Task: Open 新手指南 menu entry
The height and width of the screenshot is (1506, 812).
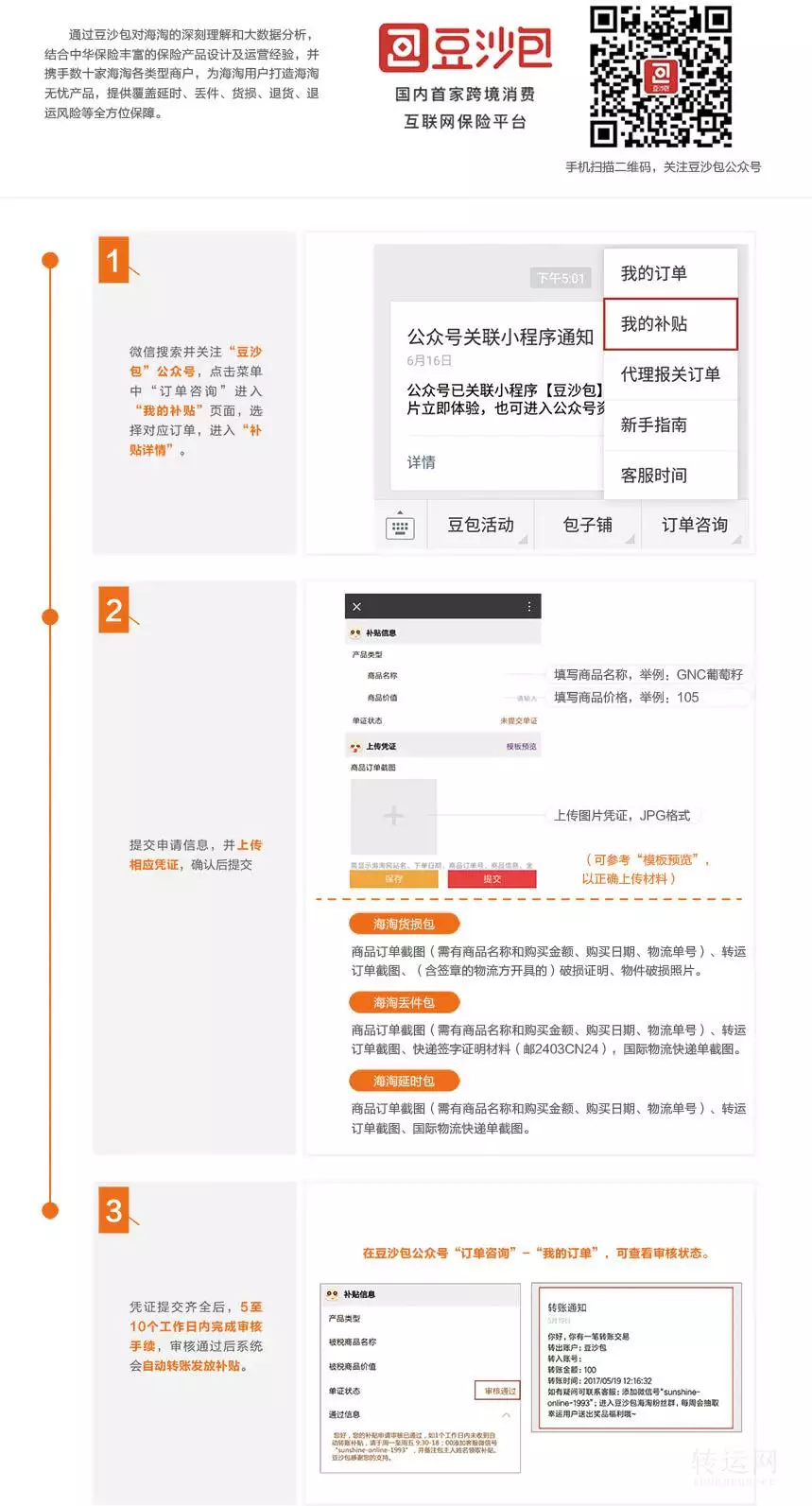Action: point(670,425)
